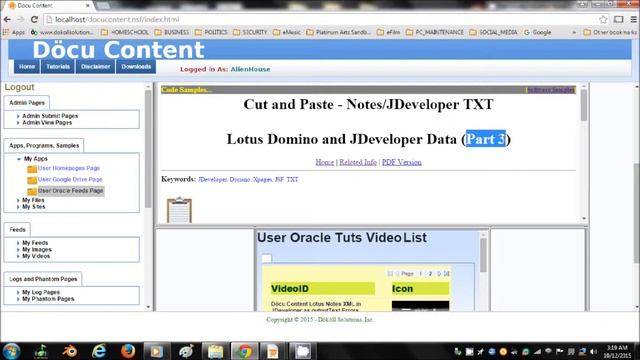Open User Google Drive Page link
Screen dimensions: 640x360
70,179
